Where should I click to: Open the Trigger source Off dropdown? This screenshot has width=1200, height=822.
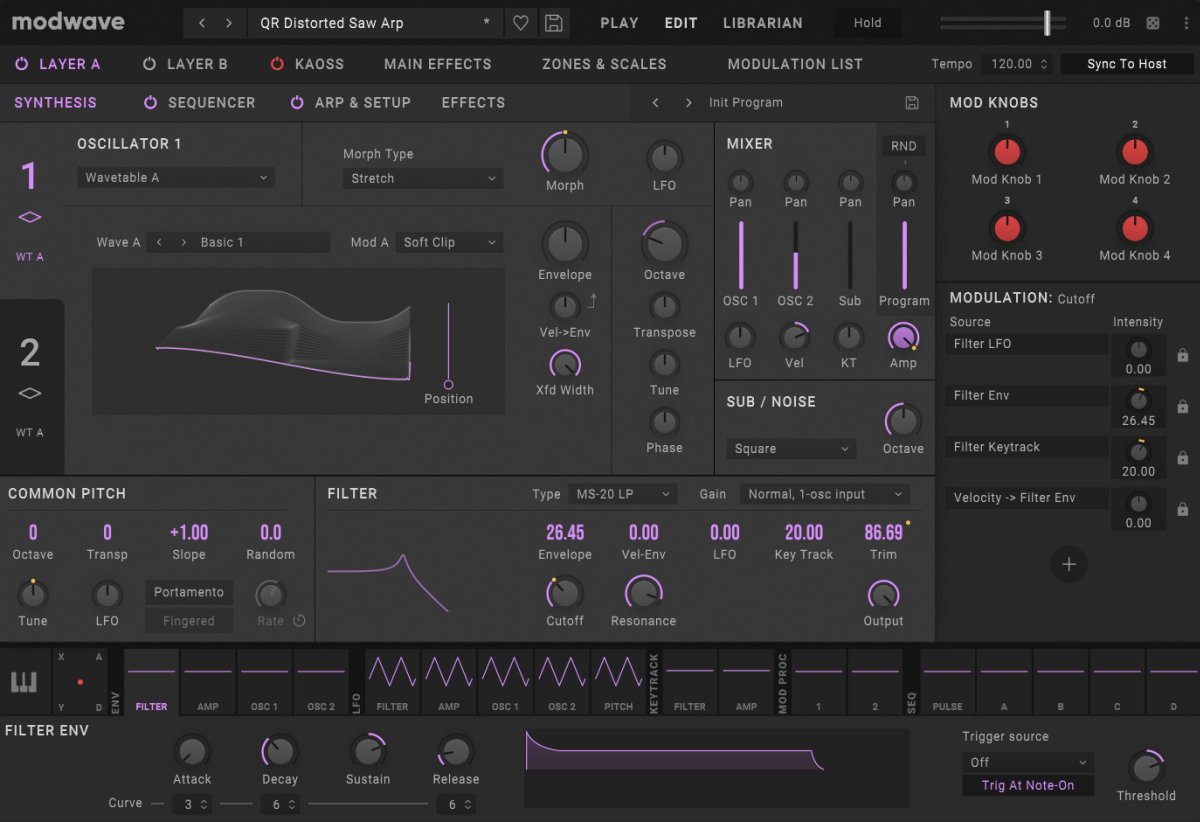(x=1028, y=762)
